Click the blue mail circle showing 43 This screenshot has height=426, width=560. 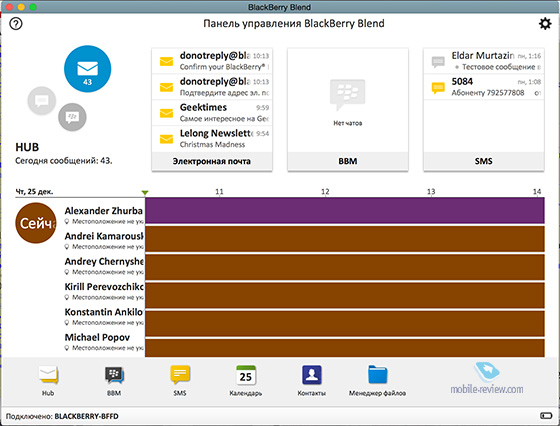(x=88, y=69)
